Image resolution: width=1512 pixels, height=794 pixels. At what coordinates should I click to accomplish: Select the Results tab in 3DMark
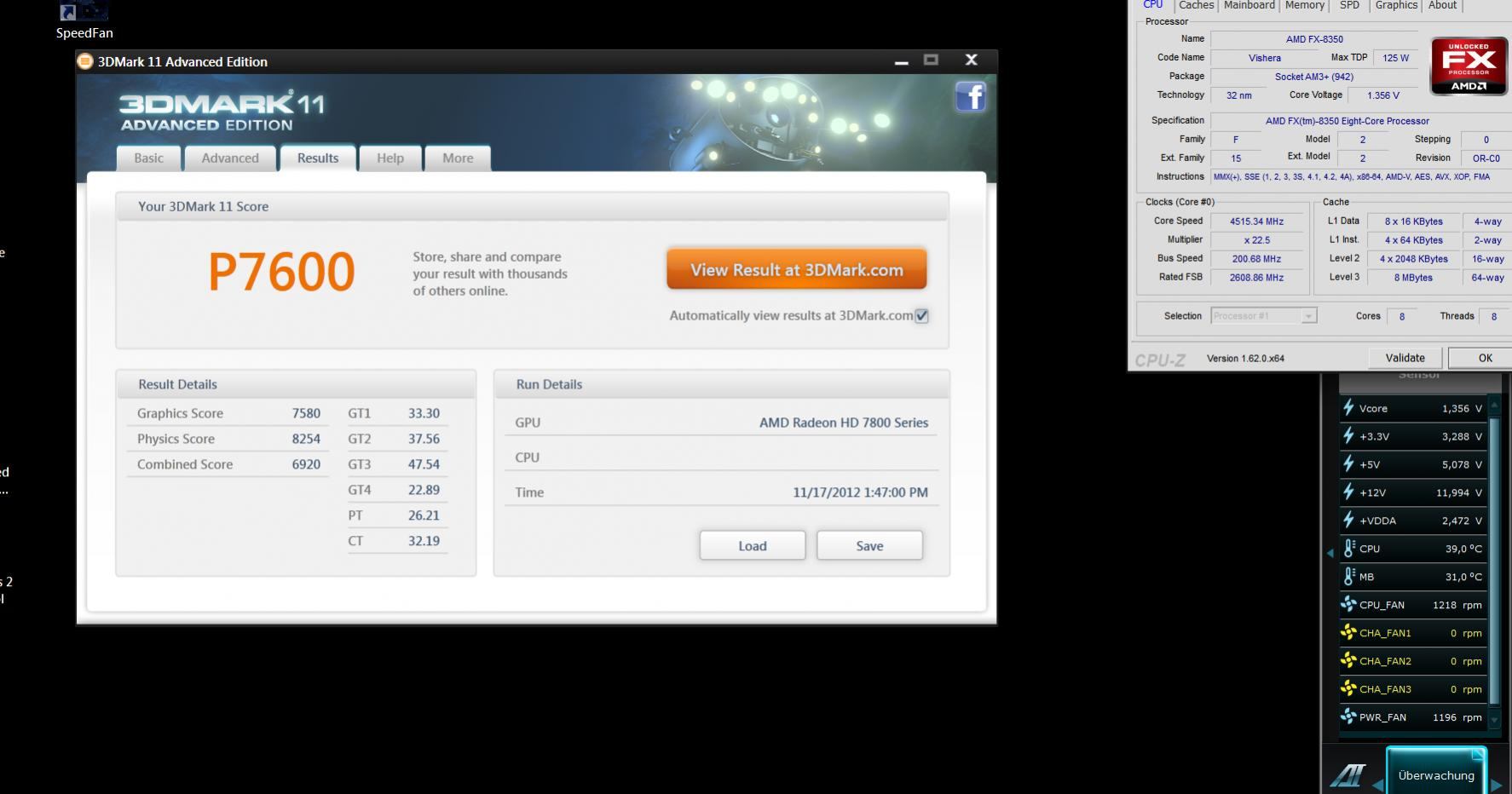pos(318,158)
